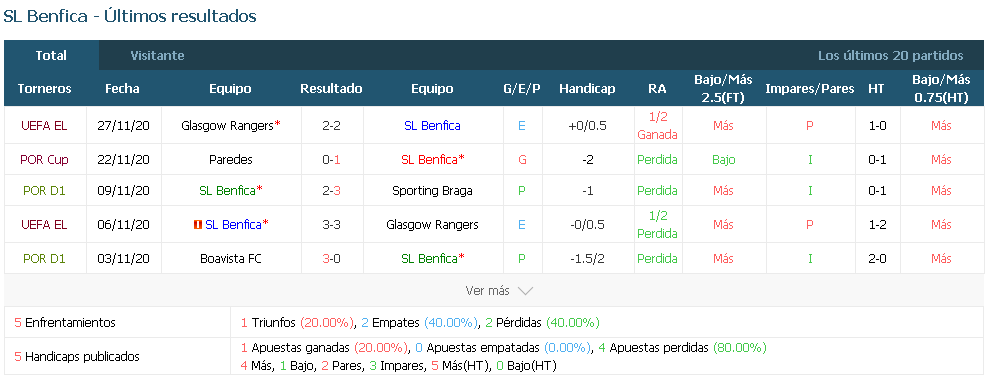This screenshot has height=380, width=991.
Task: Click the 0-1 result versus Paredes
Action: 332,159
